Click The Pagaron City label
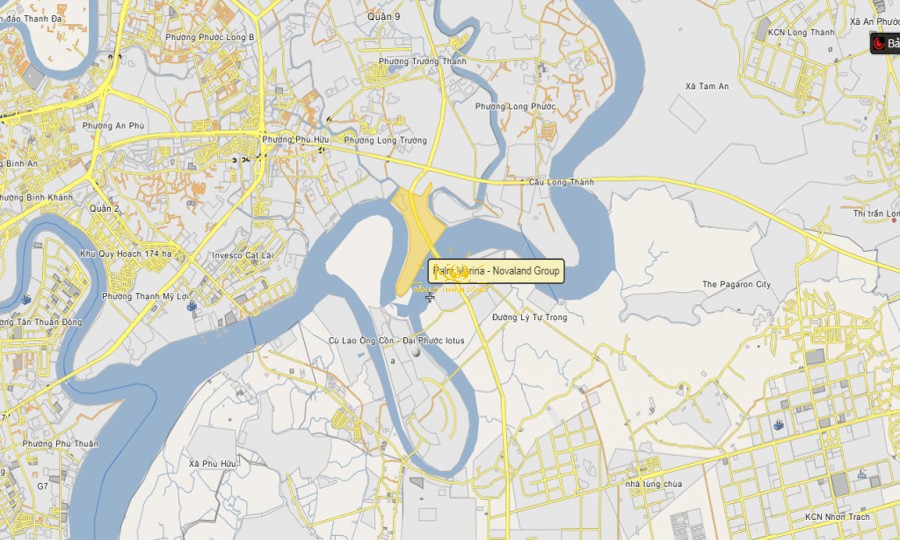900x540 pixels. click(x=736, y=285)
